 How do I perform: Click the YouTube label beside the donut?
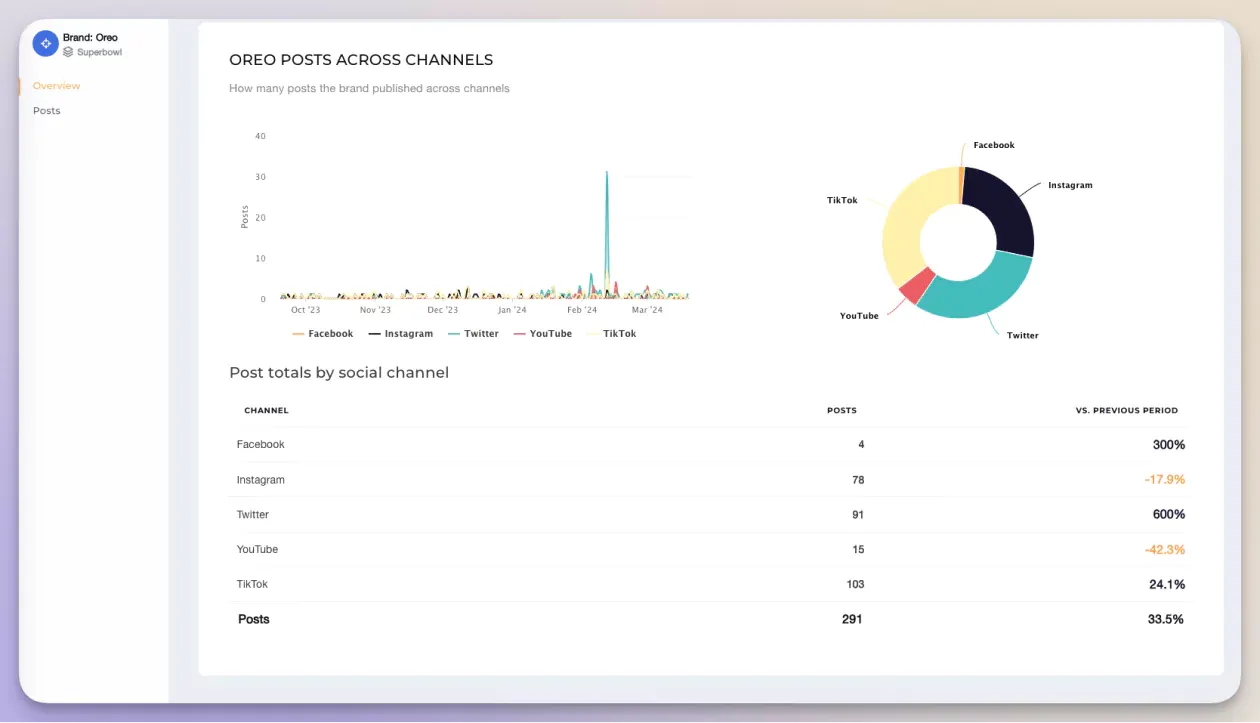click(x=859, y=316)
